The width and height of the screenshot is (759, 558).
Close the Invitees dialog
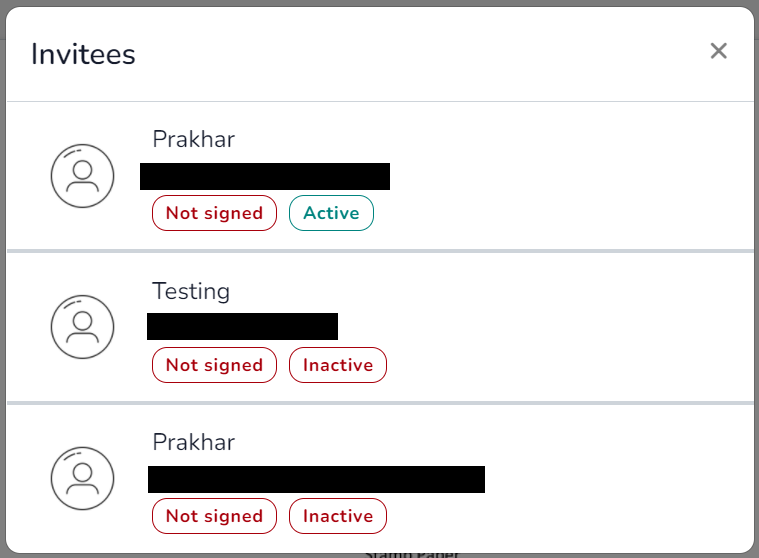click(718, 51)
